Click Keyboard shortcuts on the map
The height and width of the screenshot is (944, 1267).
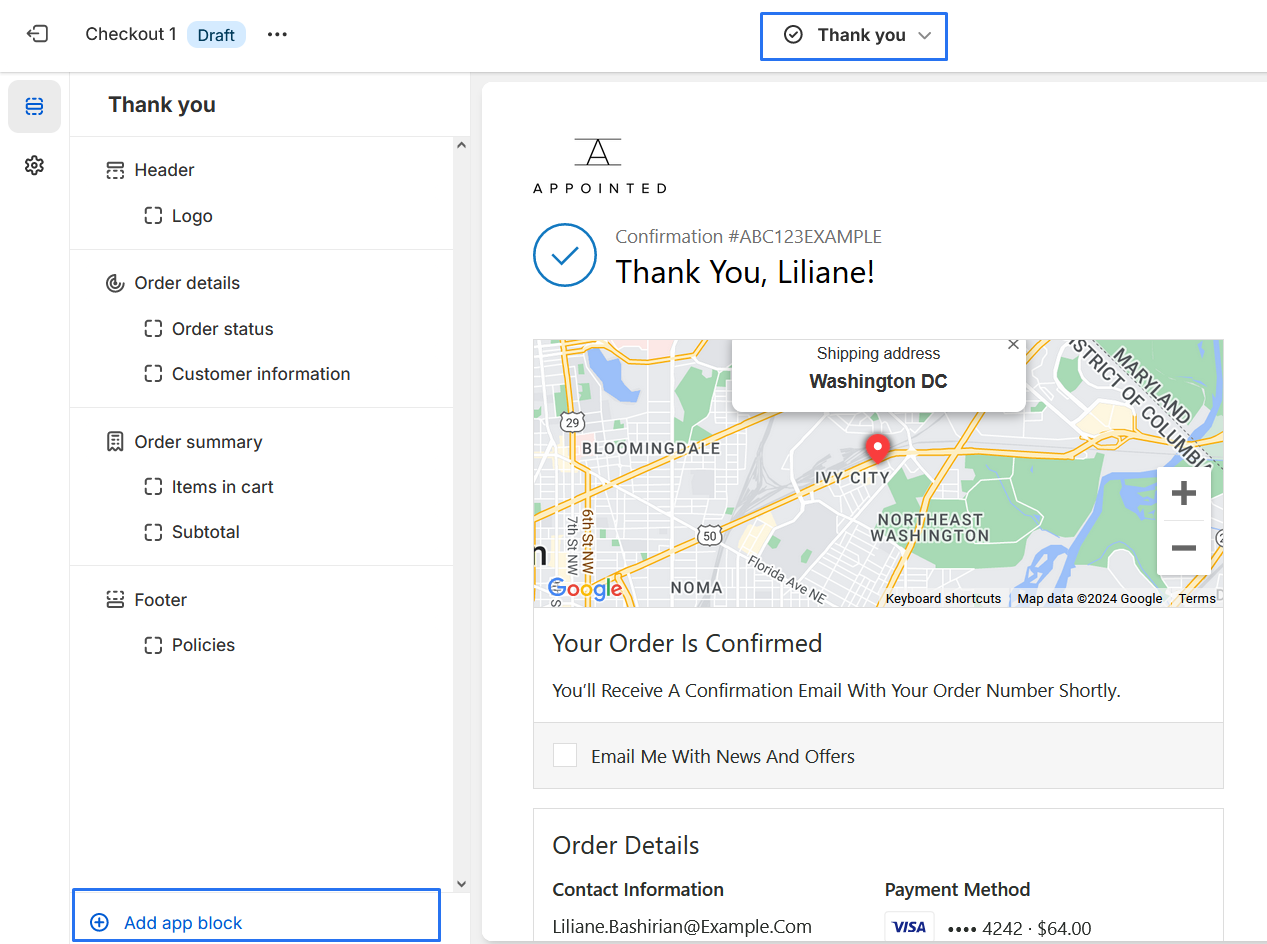[943, 599]
